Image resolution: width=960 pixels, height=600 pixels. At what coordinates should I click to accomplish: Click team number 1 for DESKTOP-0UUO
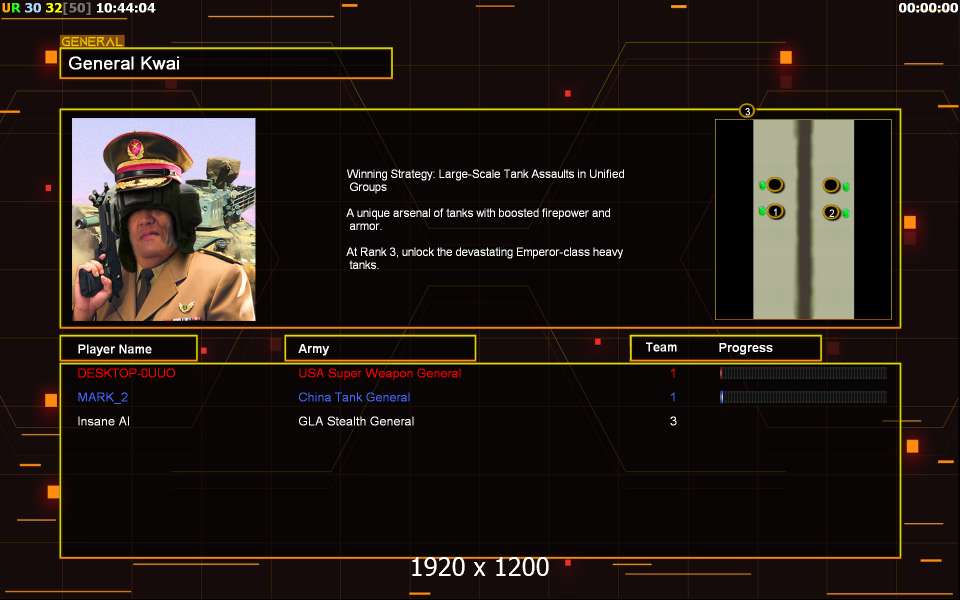pyautogui.click(x=673, y=373)
